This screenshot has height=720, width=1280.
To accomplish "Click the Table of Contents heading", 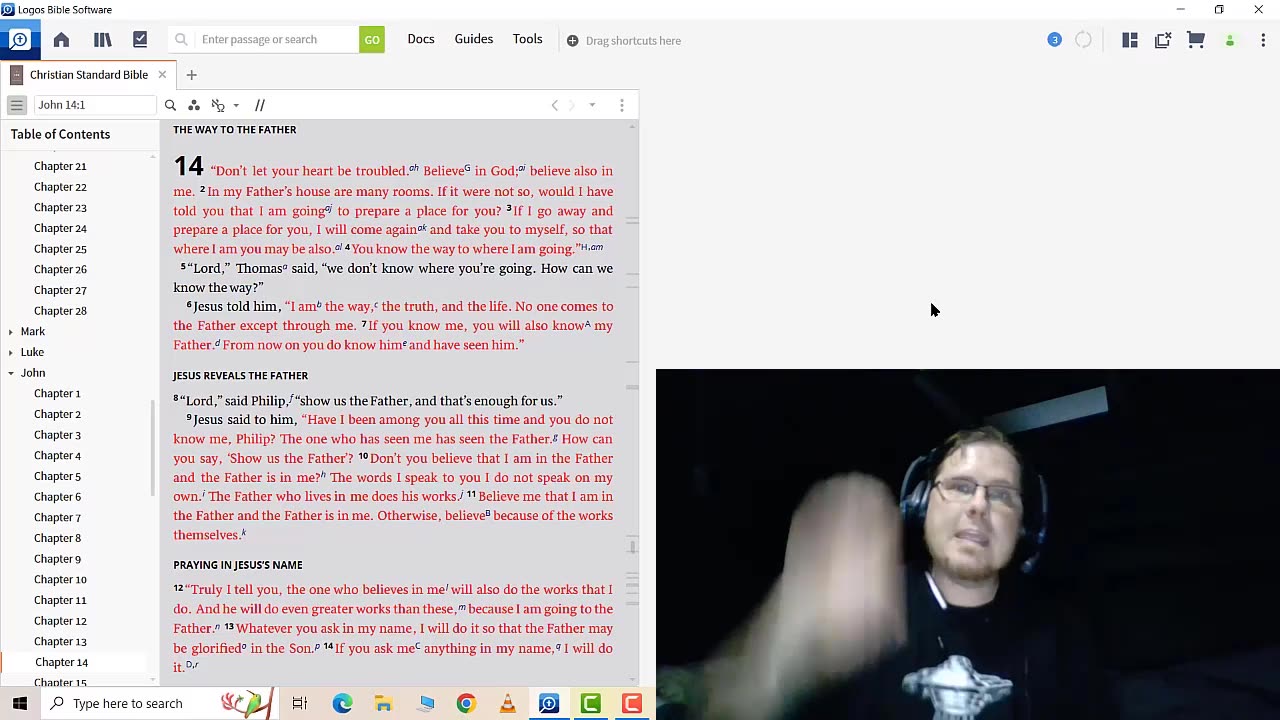I will pyautogui.click(x=60, y=134).
